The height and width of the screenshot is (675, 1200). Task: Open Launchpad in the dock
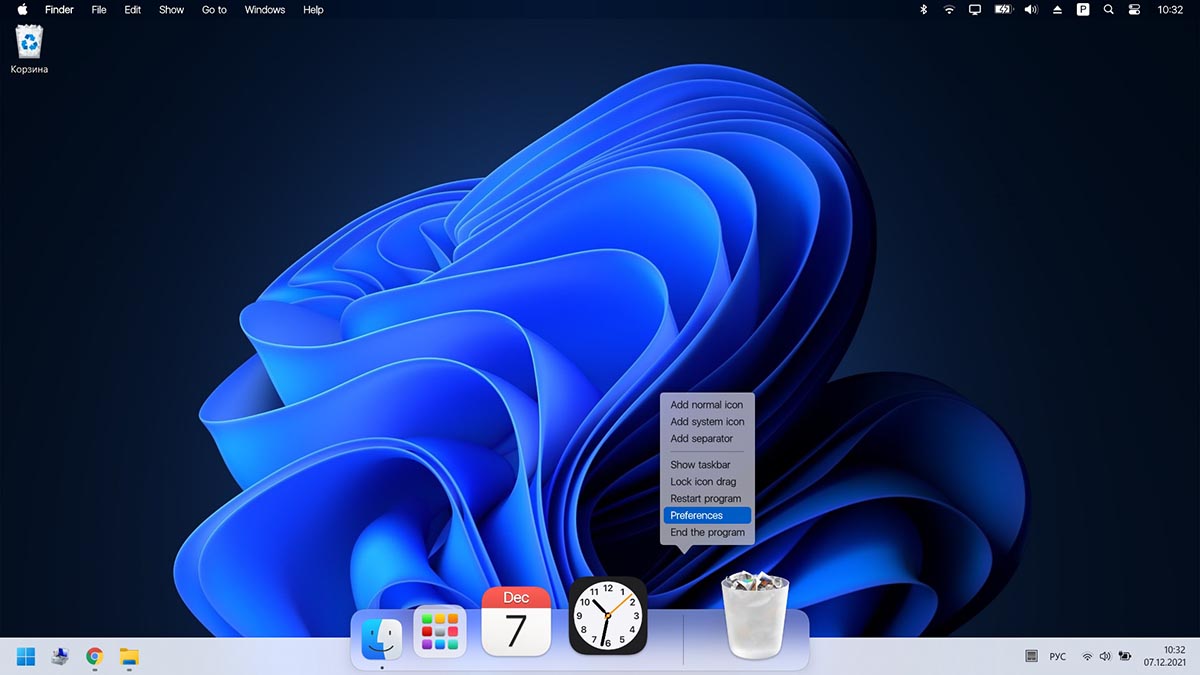[x=439, y=631]
